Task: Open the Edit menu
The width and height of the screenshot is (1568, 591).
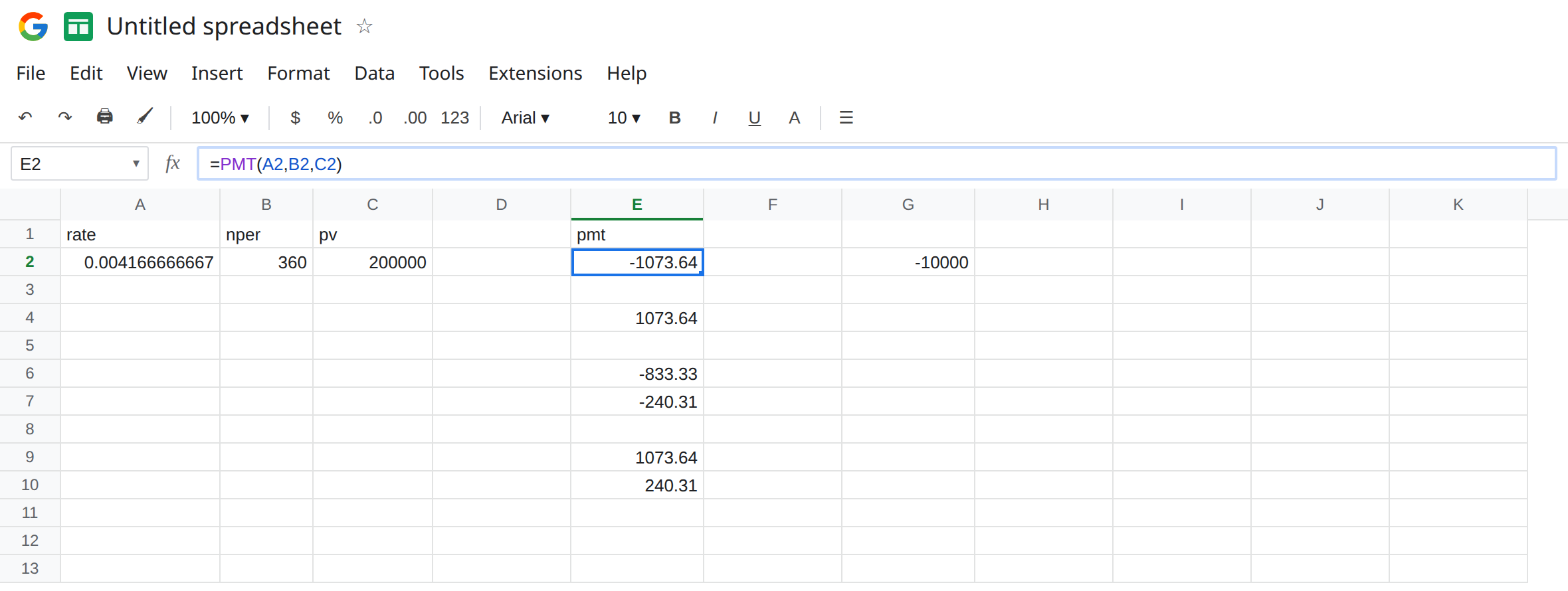Action: [x=86, y=73]
